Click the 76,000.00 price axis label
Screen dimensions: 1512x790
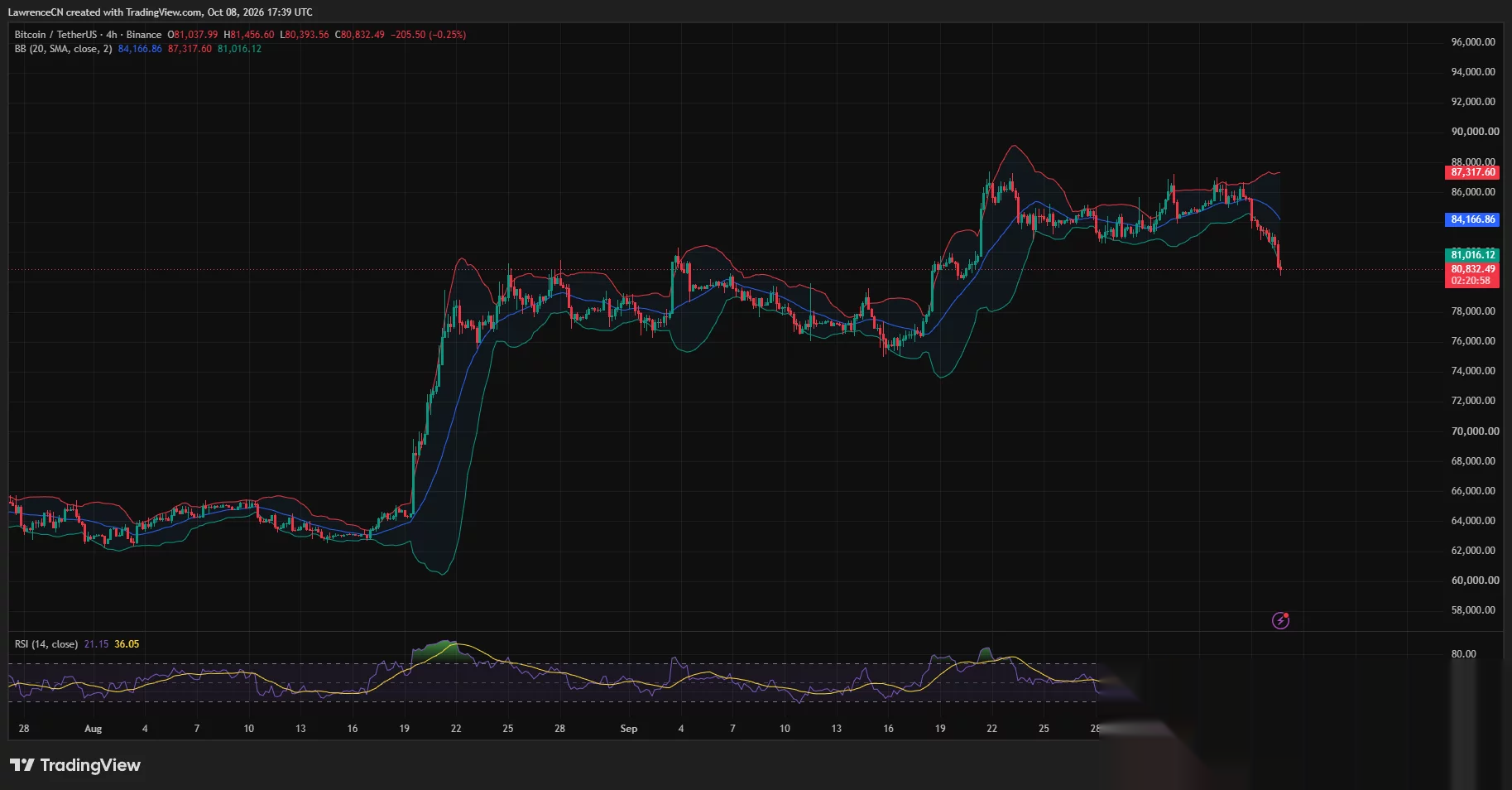[1473, 341]
